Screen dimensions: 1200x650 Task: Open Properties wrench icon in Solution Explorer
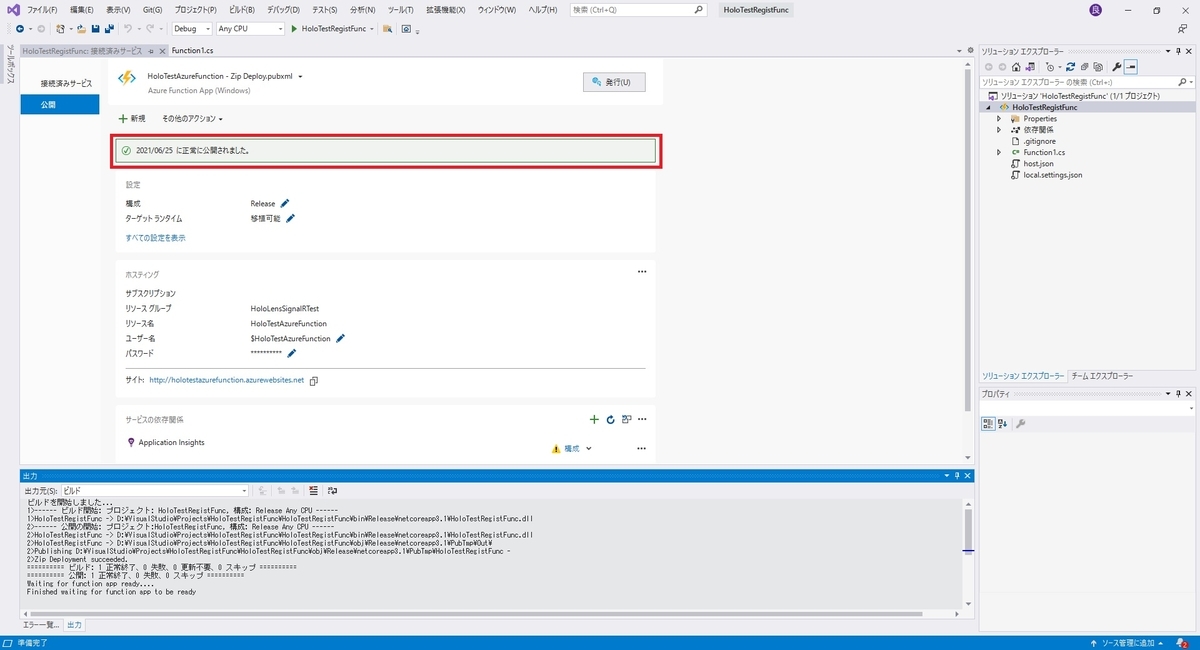coord(1117,67)
